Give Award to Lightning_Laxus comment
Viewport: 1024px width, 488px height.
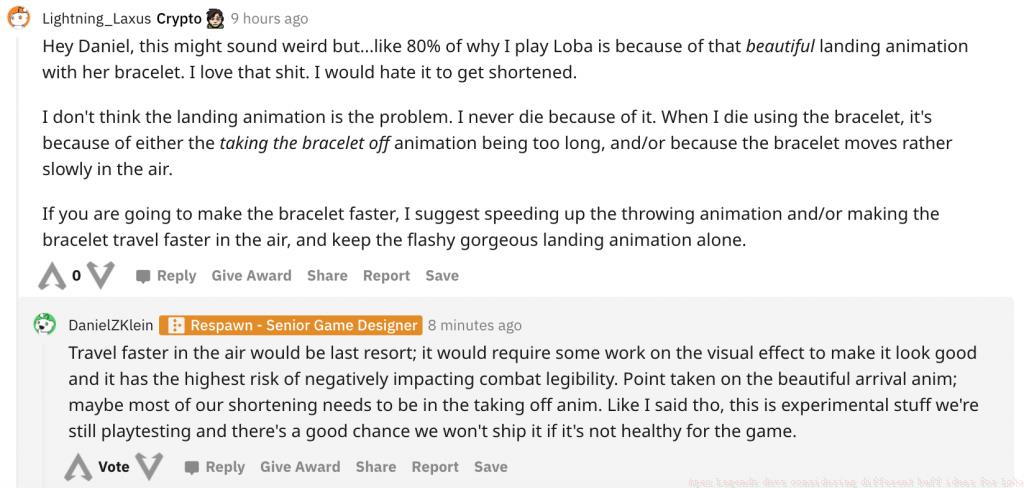coord(251,275)
